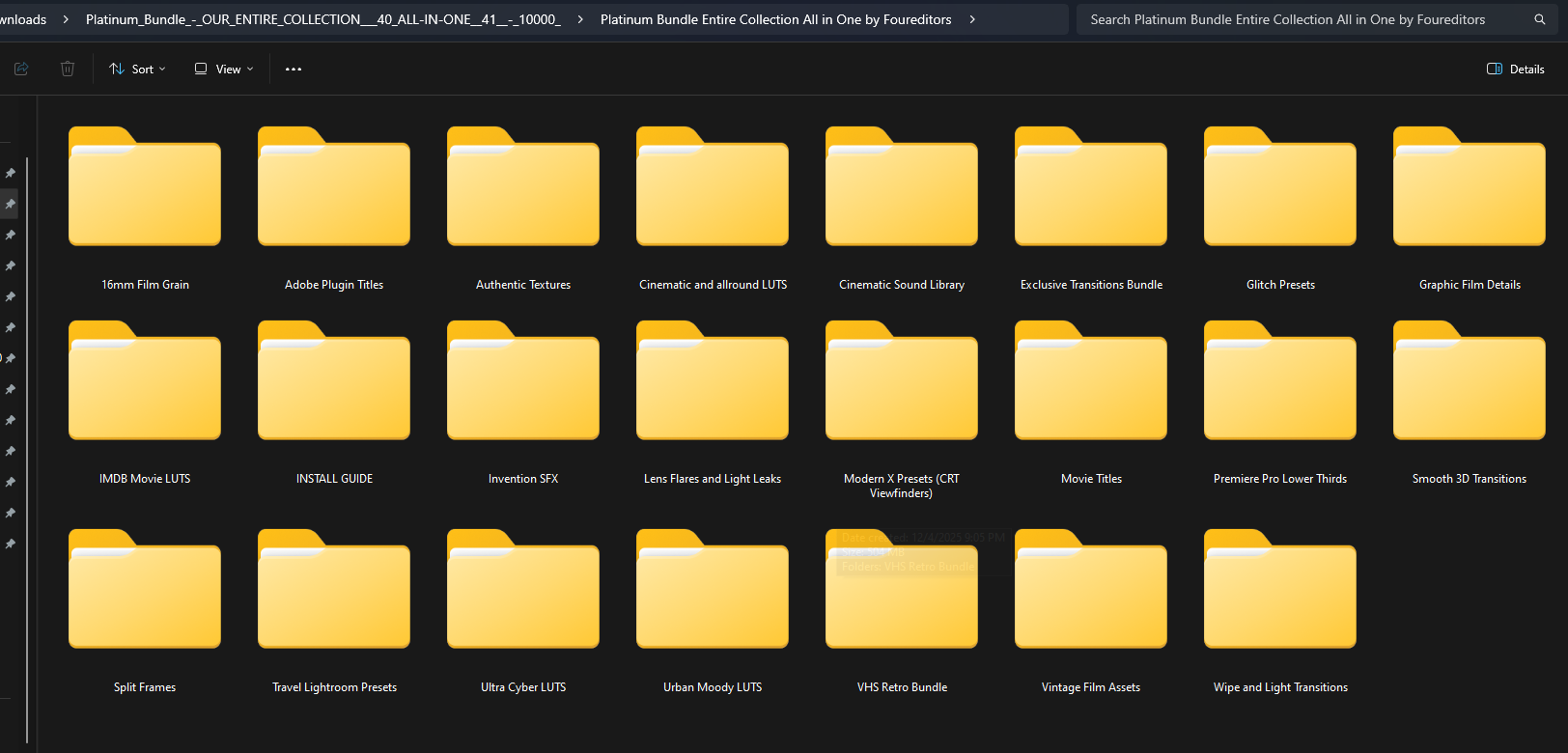Expand chevron after Foureditors breadcrumb folder

point(972,19)
